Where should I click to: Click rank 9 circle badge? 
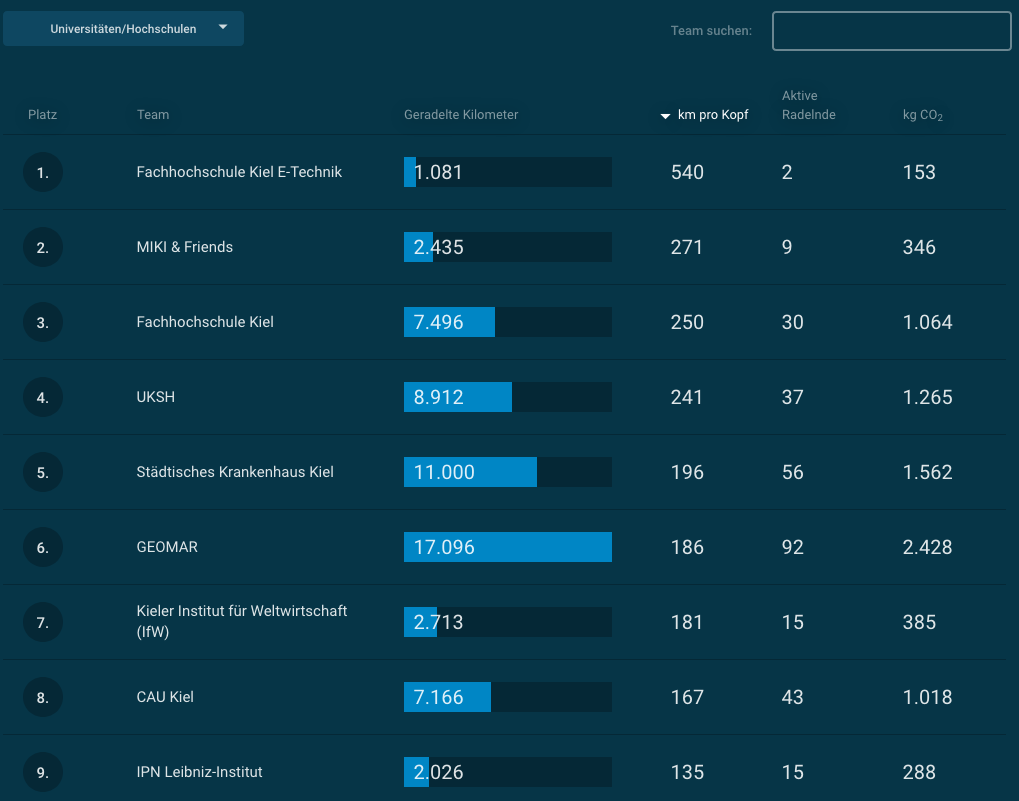[x=43, y=772]
